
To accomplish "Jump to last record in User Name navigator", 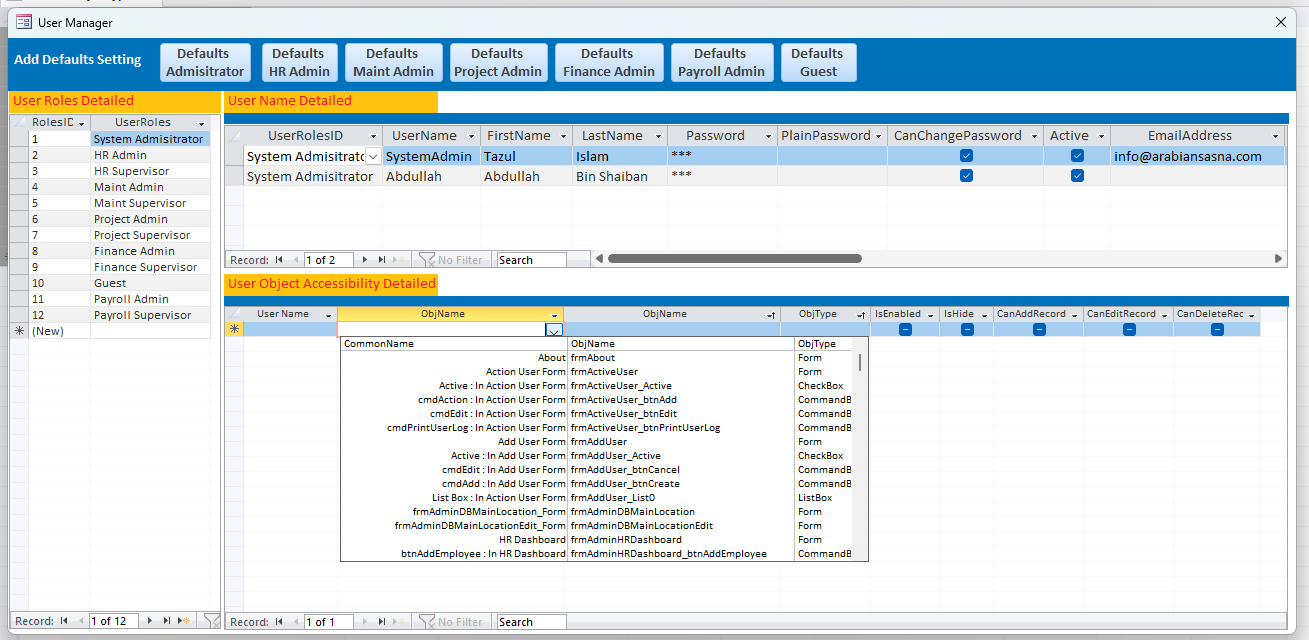I will pos(382,260).
